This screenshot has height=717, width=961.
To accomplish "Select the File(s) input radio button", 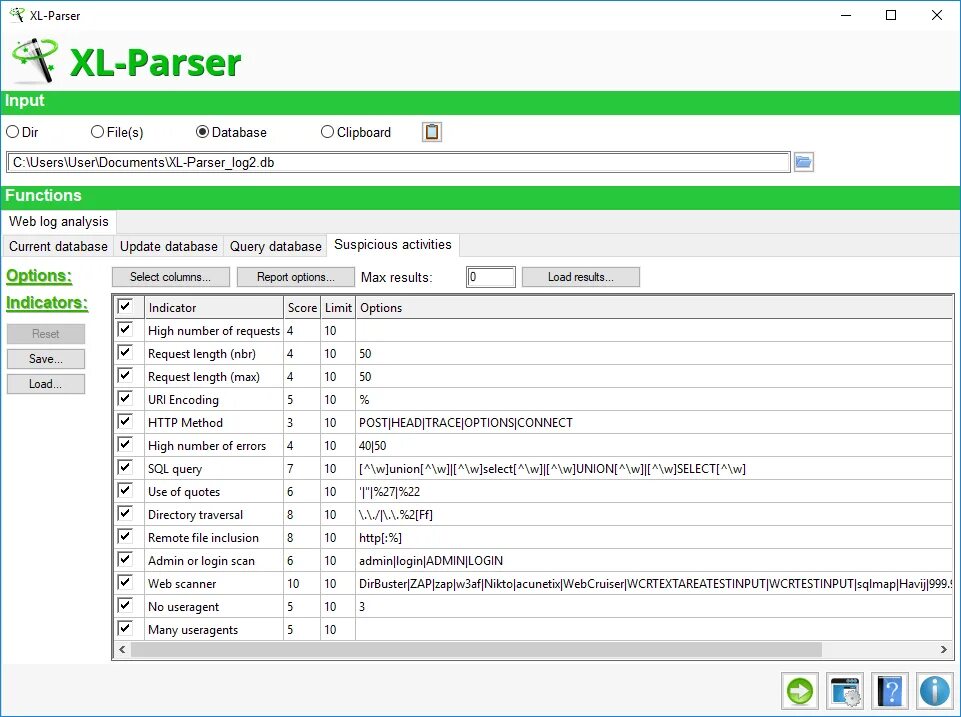I will pyautogui.click(x=97, y=132).
